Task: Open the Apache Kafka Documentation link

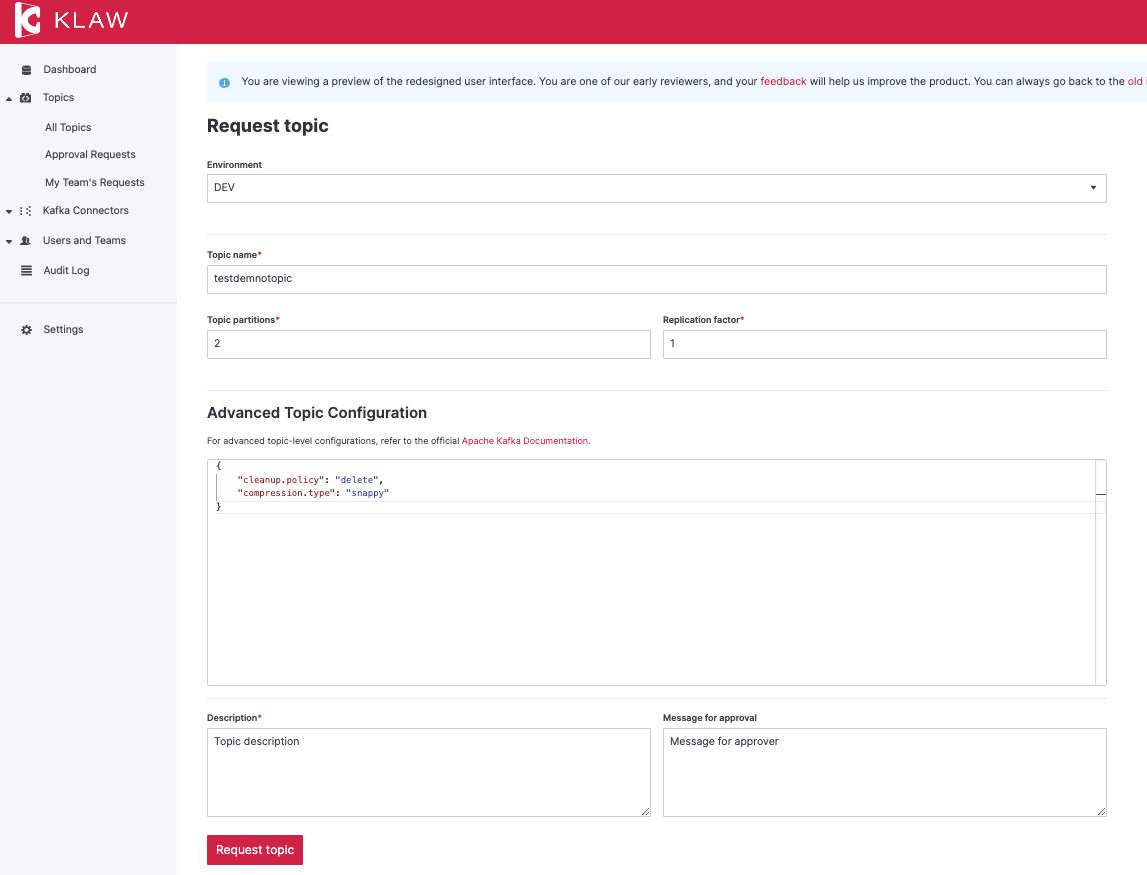Action: pos(525,441)
